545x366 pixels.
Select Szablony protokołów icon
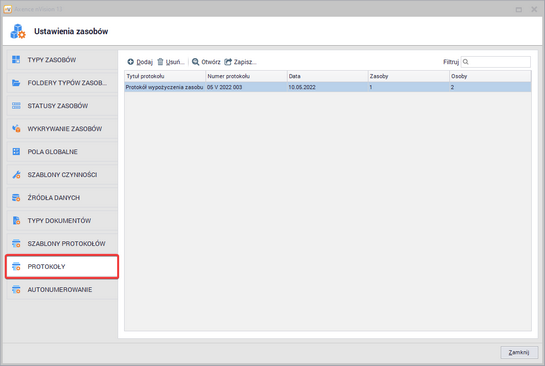tap(16, 243)
